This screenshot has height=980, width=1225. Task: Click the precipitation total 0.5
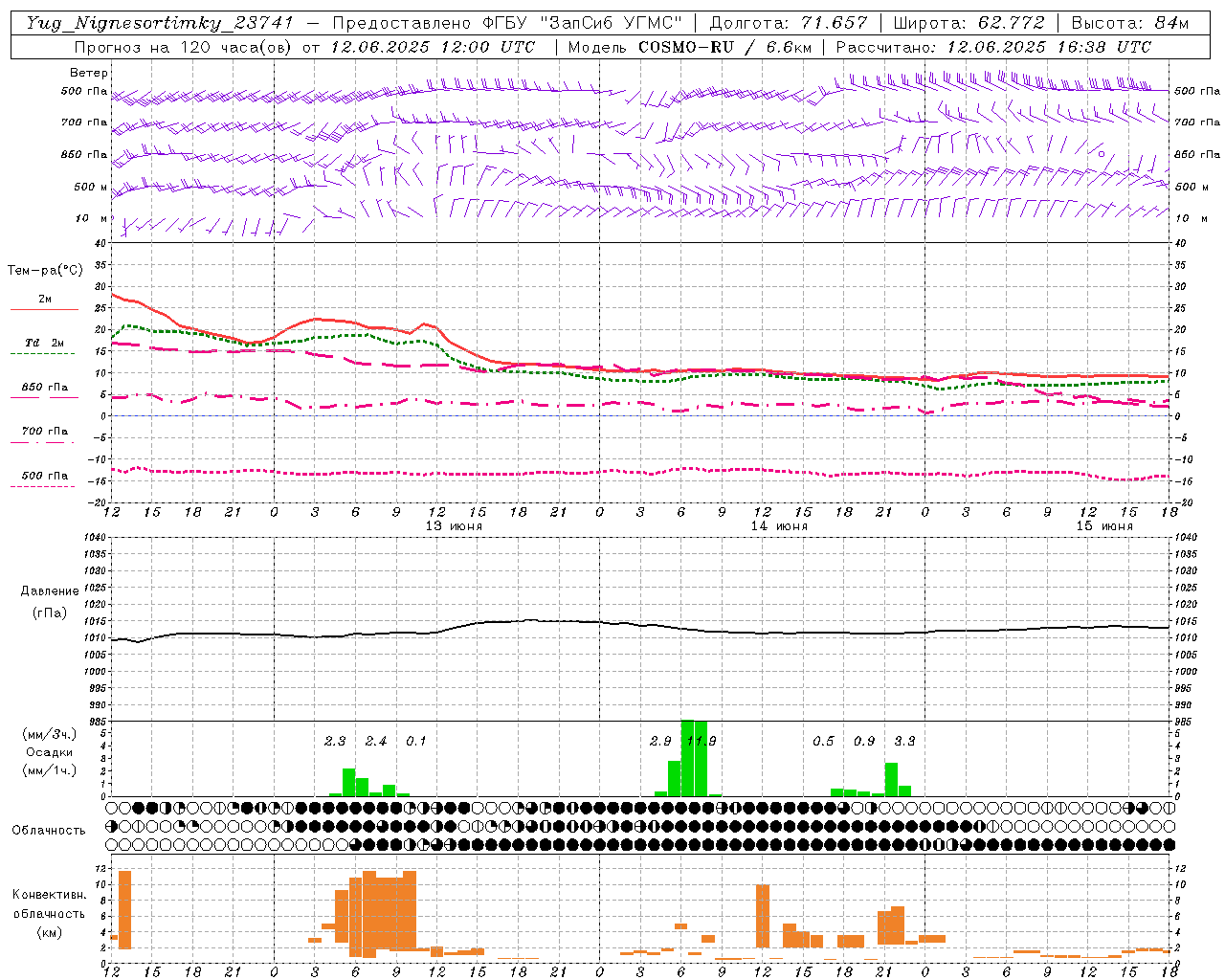pos(823,741)
